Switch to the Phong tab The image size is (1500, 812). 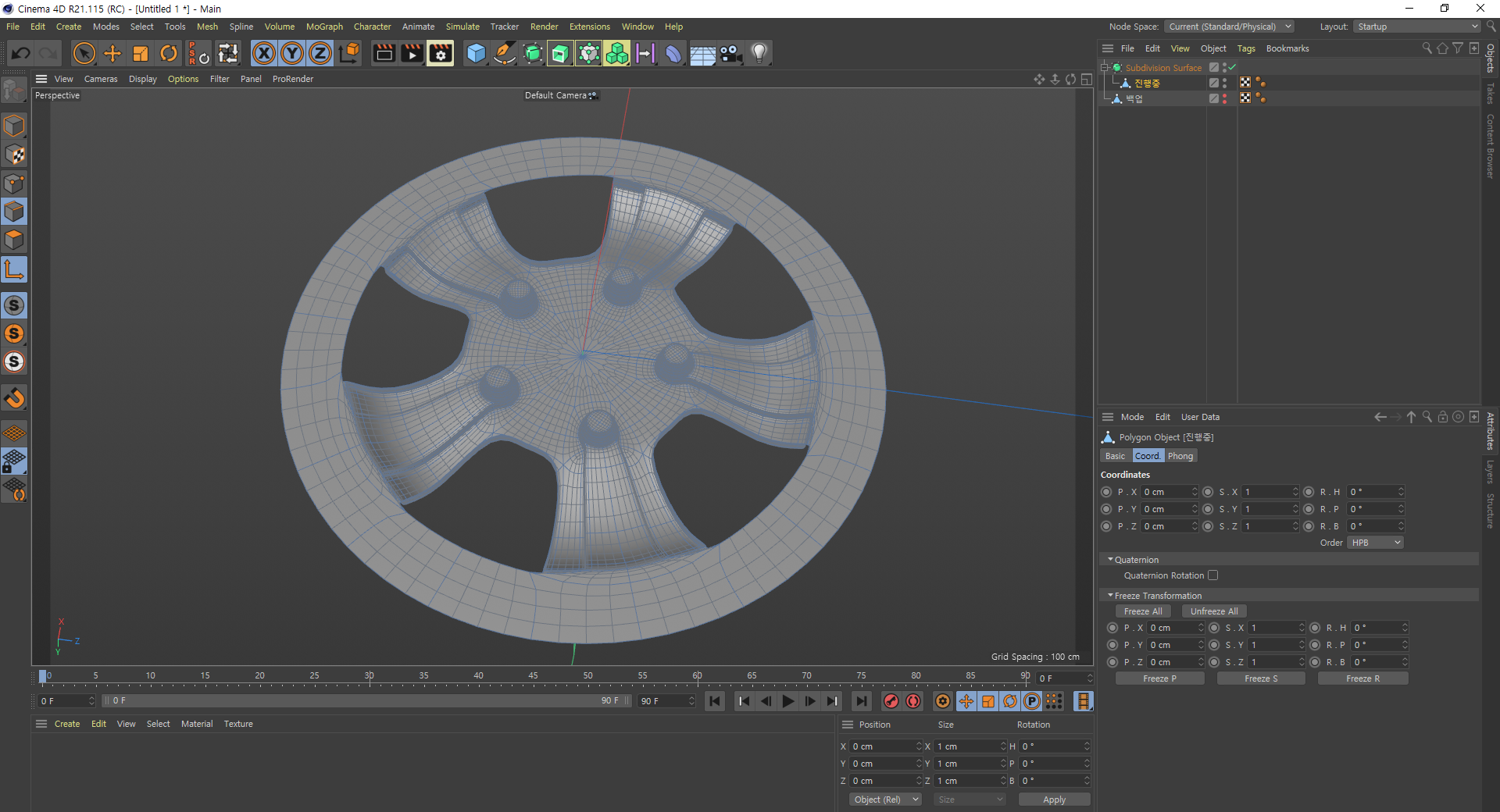click(x=1180, y=456)
